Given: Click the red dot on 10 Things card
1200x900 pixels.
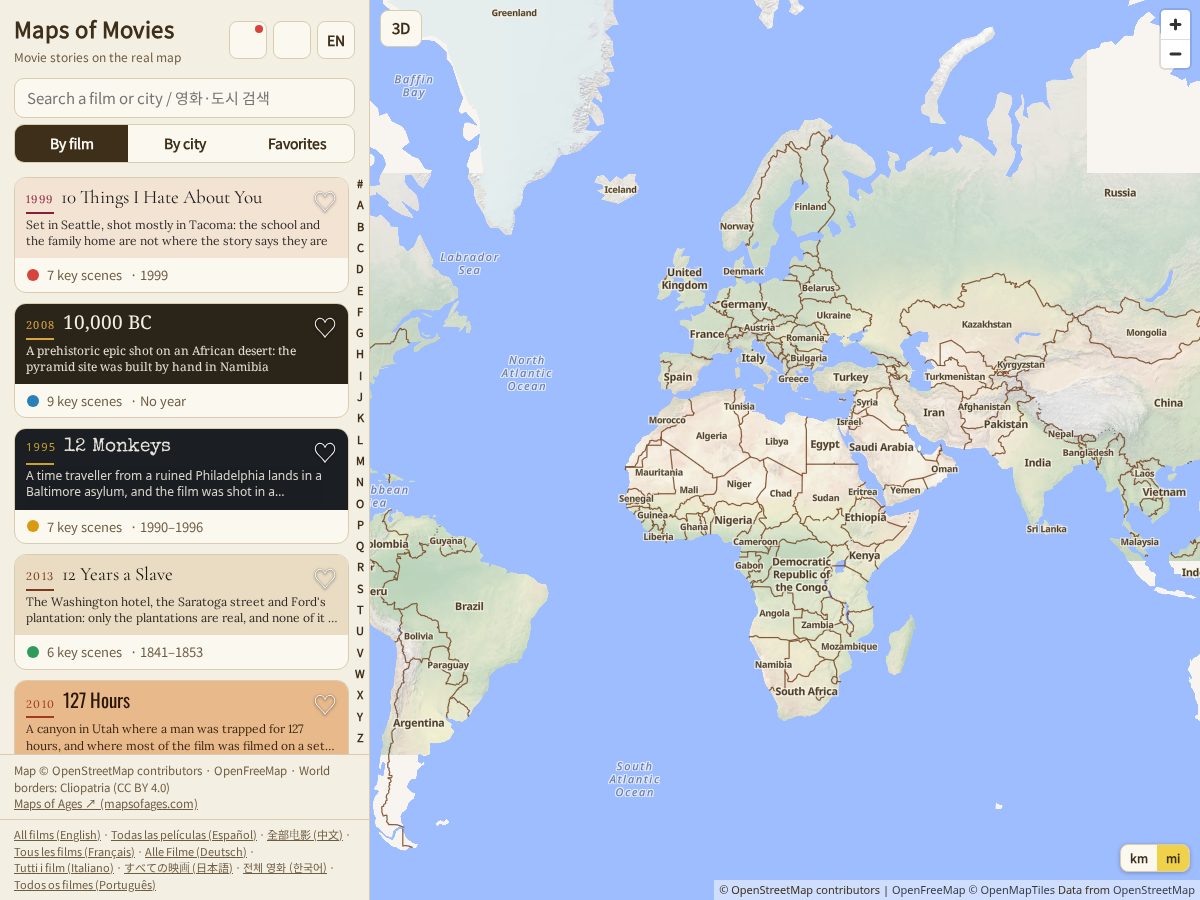Looking at the screenshot, I should 33,275.
